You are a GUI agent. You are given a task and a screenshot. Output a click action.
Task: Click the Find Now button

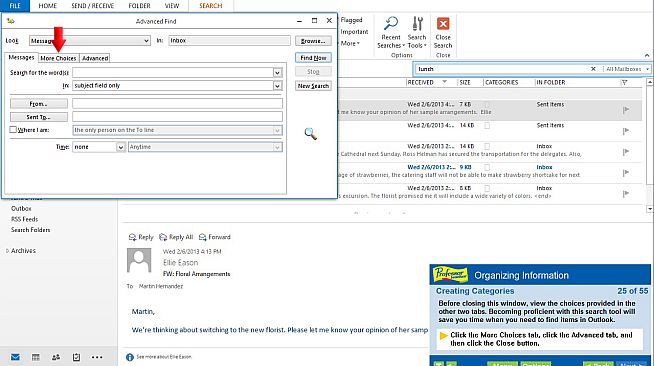[313, 58]
